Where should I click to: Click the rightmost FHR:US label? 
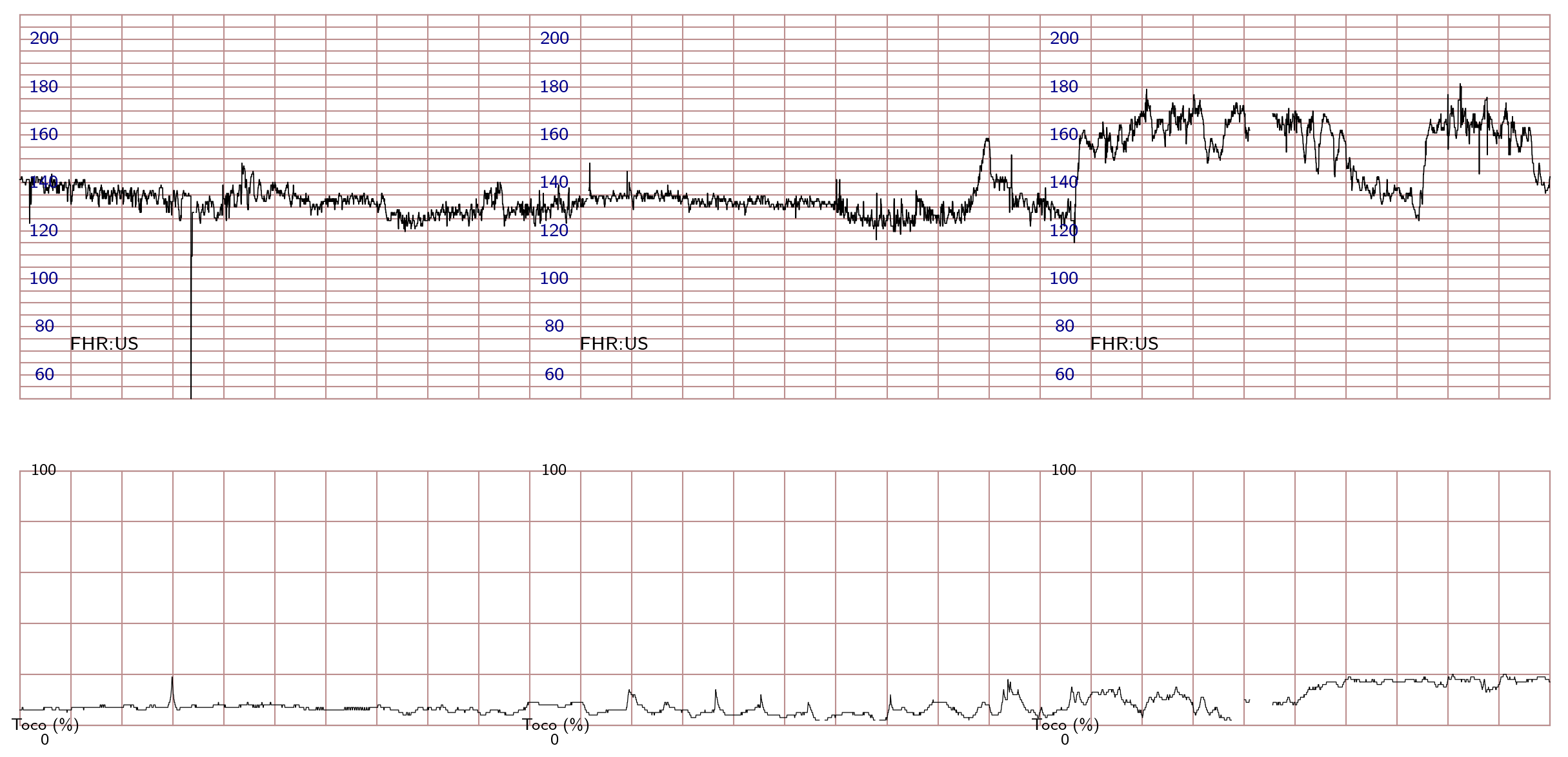(x=1124, y=344)
